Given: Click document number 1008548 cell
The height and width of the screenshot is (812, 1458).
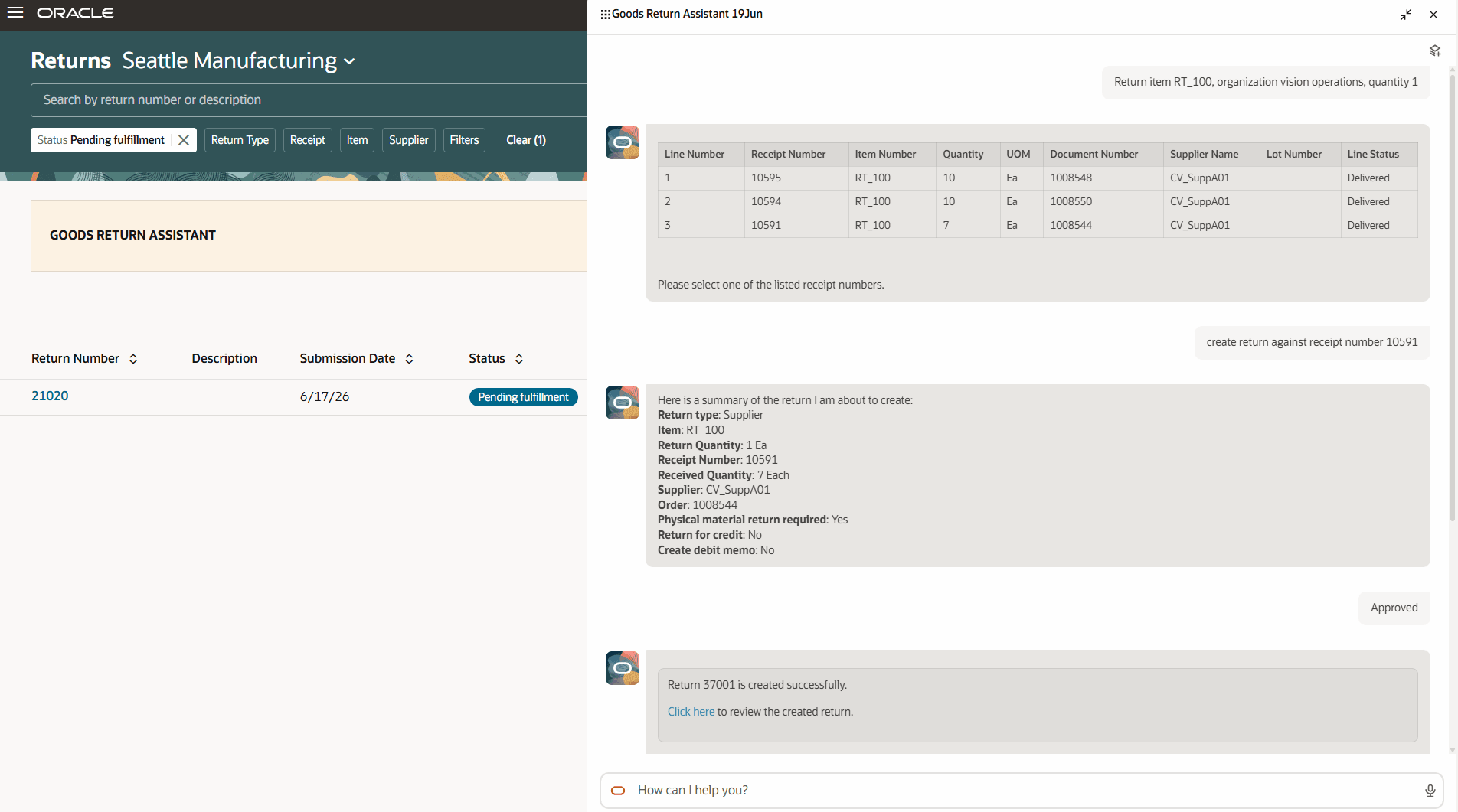Looking at the screenshot, I should point(1103,178).
